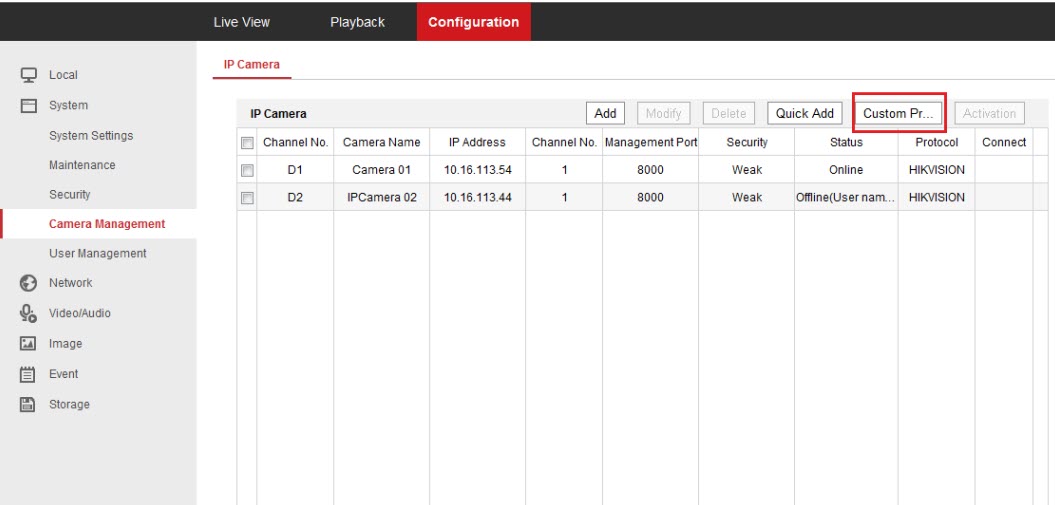Image resolution: width=1055 pixels, height=505 pixels.
Task: Check the box for channel D1
Action: (247, 170)
